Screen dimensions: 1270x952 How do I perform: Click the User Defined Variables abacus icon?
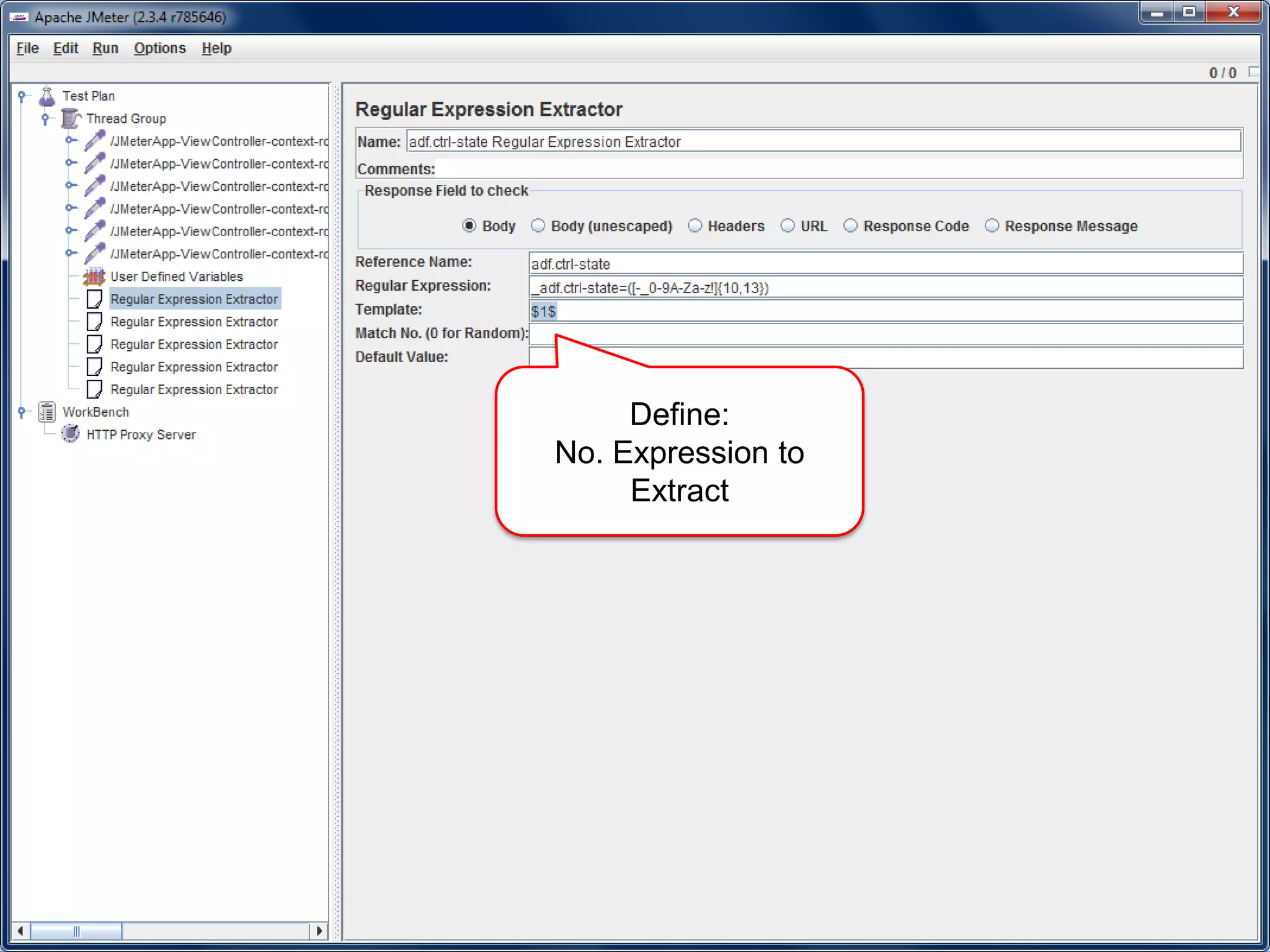point(94,276)
